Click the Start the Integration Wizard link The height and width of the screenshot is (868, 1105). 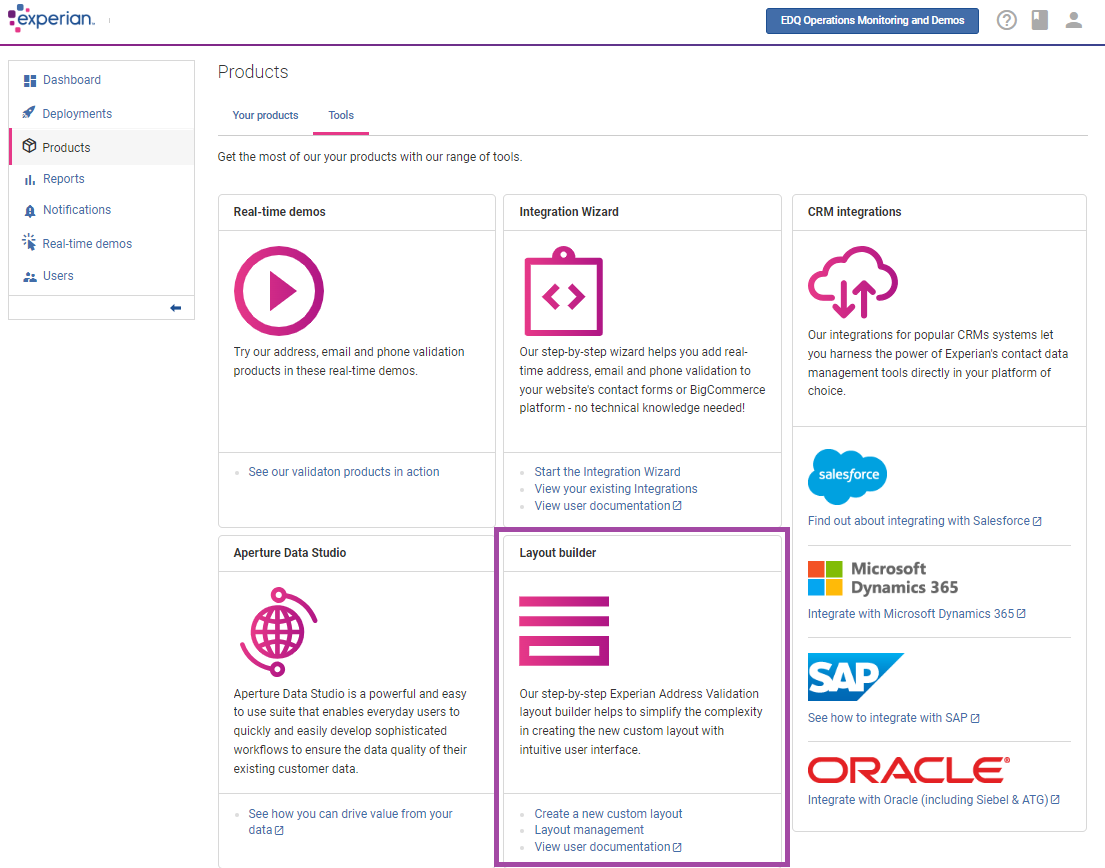click(x=607, y=471)
